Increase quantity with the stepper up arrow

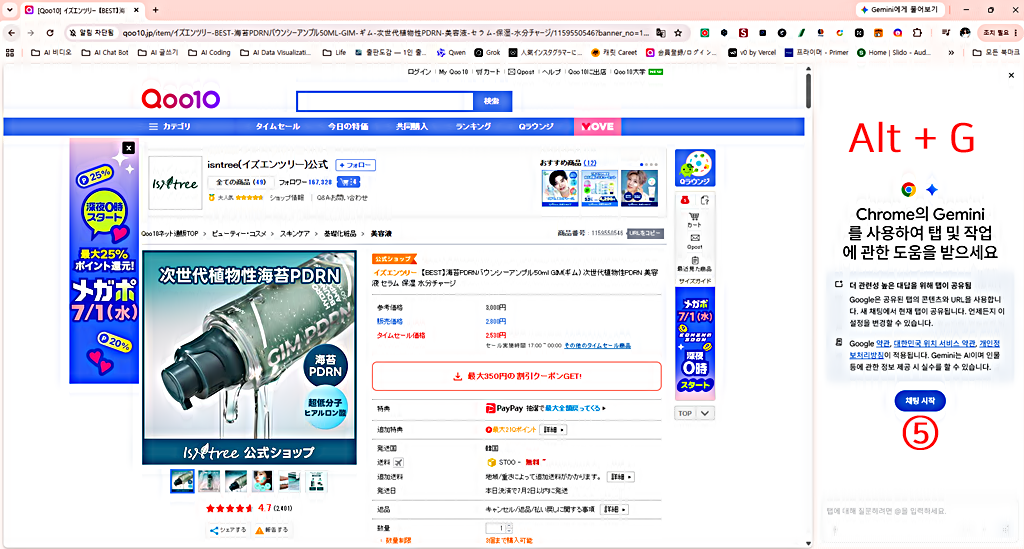(x=509, y=525)
